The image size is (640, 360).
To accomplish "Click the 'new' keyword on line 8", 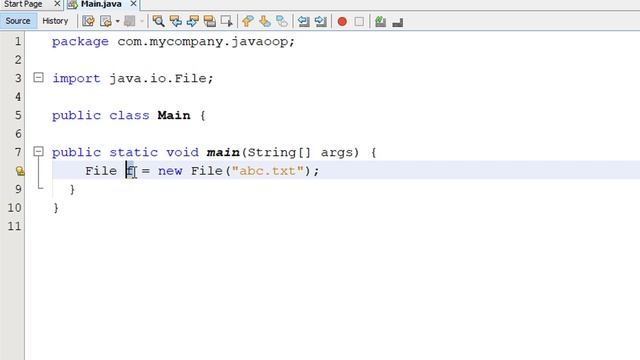I will [x=170, y=171].
